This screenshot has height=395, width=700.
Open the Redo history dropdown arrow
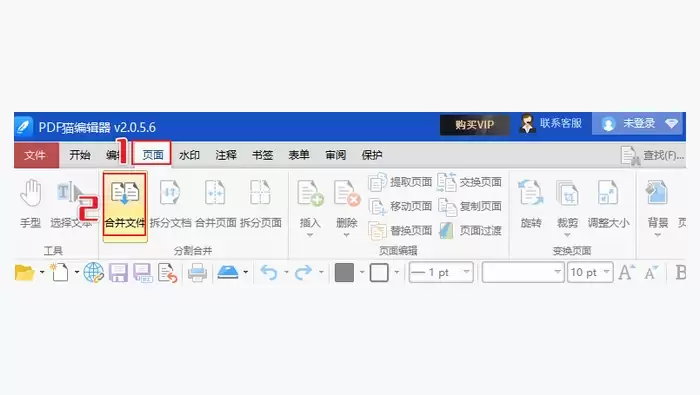tap(321, 272)
